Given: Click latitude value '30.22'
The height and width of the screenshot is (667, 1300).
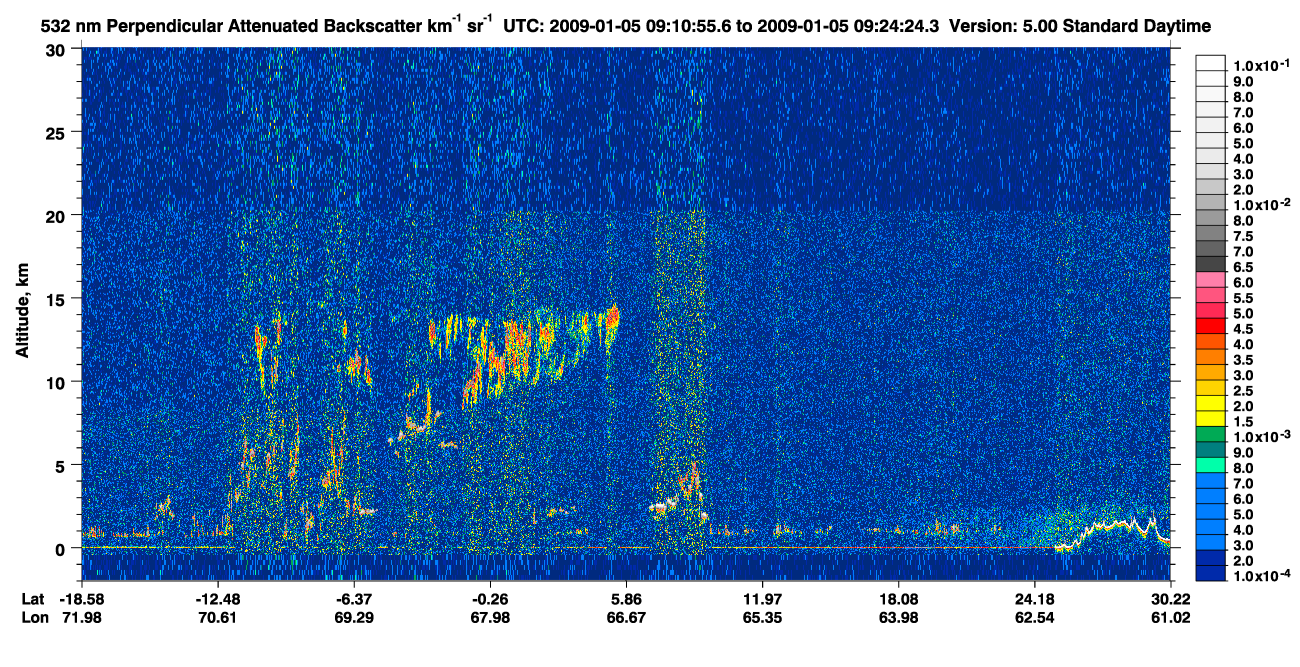Looking at the screenshot, I should (x=1170, y=600).
